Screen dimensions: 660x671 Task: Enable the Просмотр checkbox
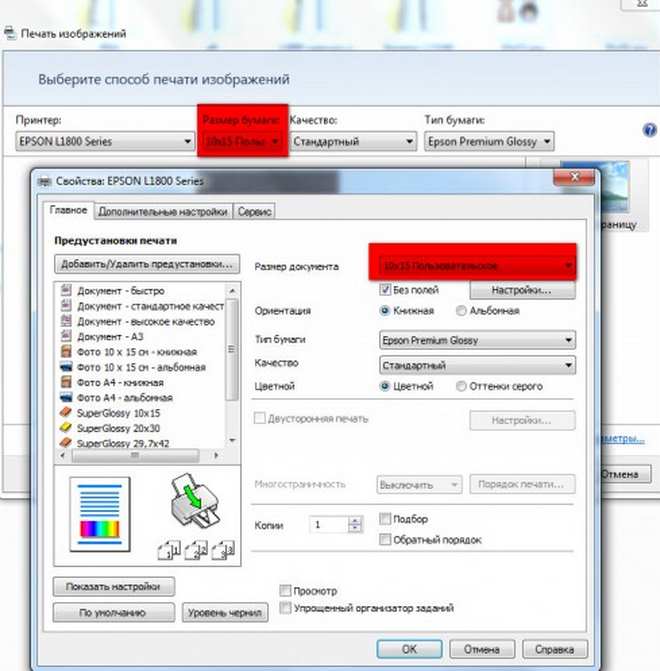[285, 591]
